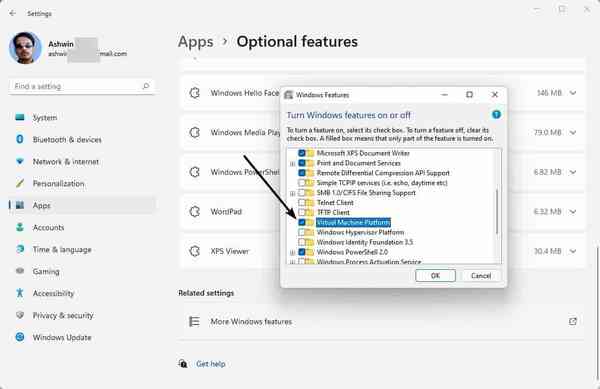The width and height of the screenshot is (600, 389).
Task: Click the Windows Identity Foundation 3.5 folder icon
Action: pyautogui.click(x=310, y=242)
